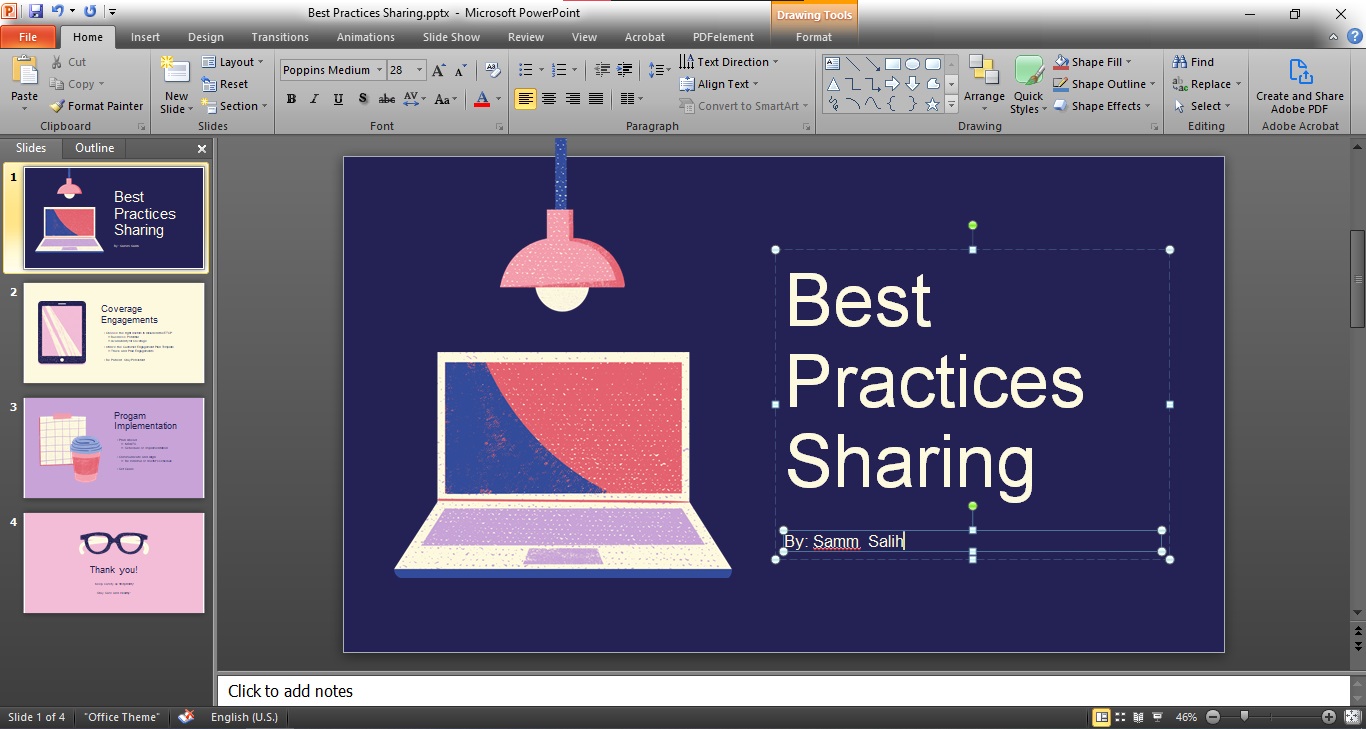Open the Arrange tool
The height and width of the screenshot is (729, 1366).
tap(984, 83)
